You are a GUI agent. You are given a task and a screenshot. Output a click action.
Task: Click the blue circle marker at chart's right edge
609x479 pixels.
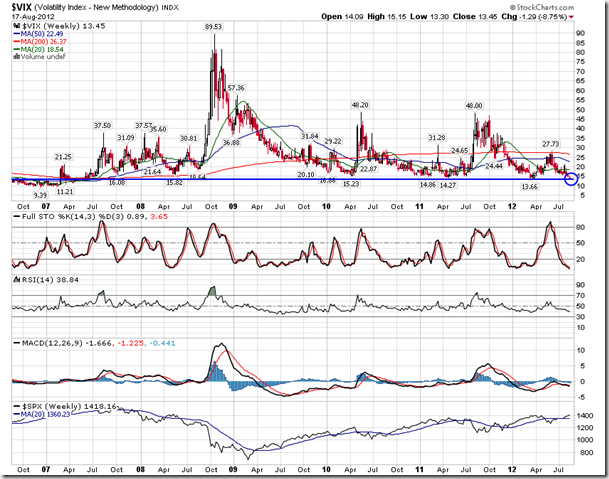click(571, 178)
